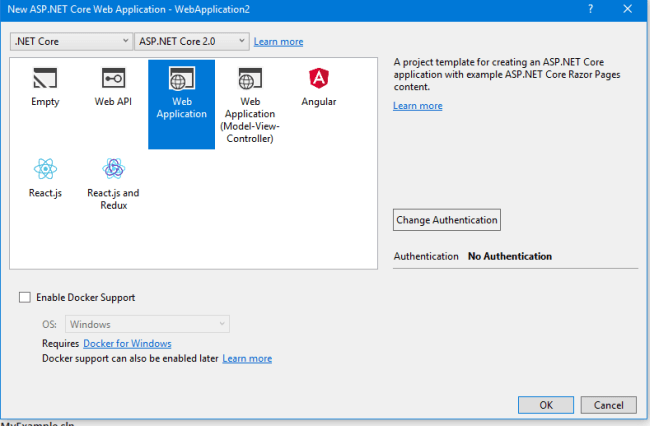Follow the Docker for Windows link
The width and height of the screenshot is (650, 426).
point(127,344)
